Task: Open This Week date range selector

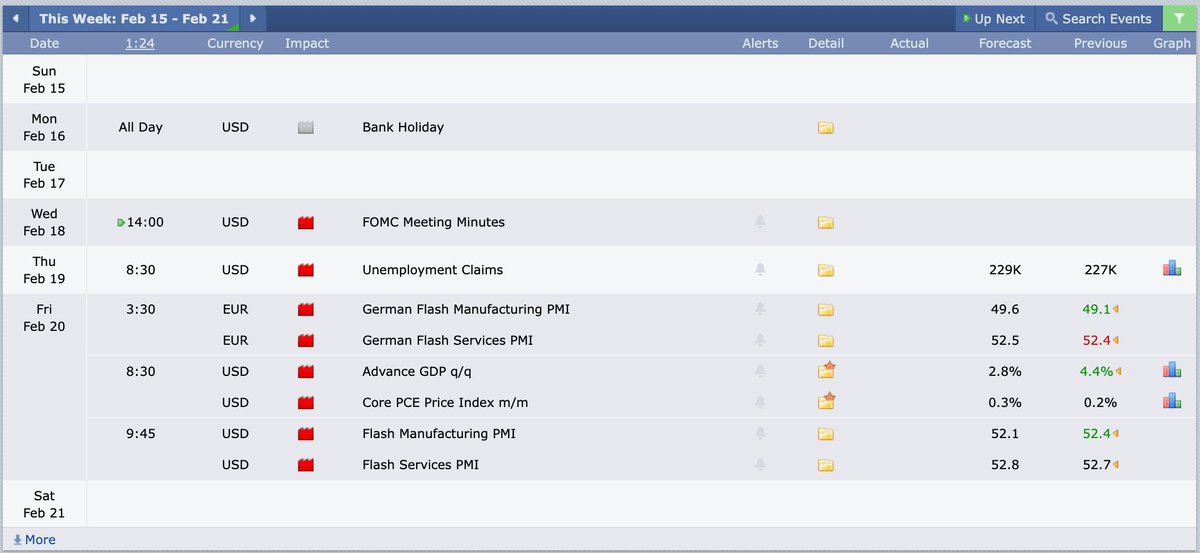Action: point(134,18)
